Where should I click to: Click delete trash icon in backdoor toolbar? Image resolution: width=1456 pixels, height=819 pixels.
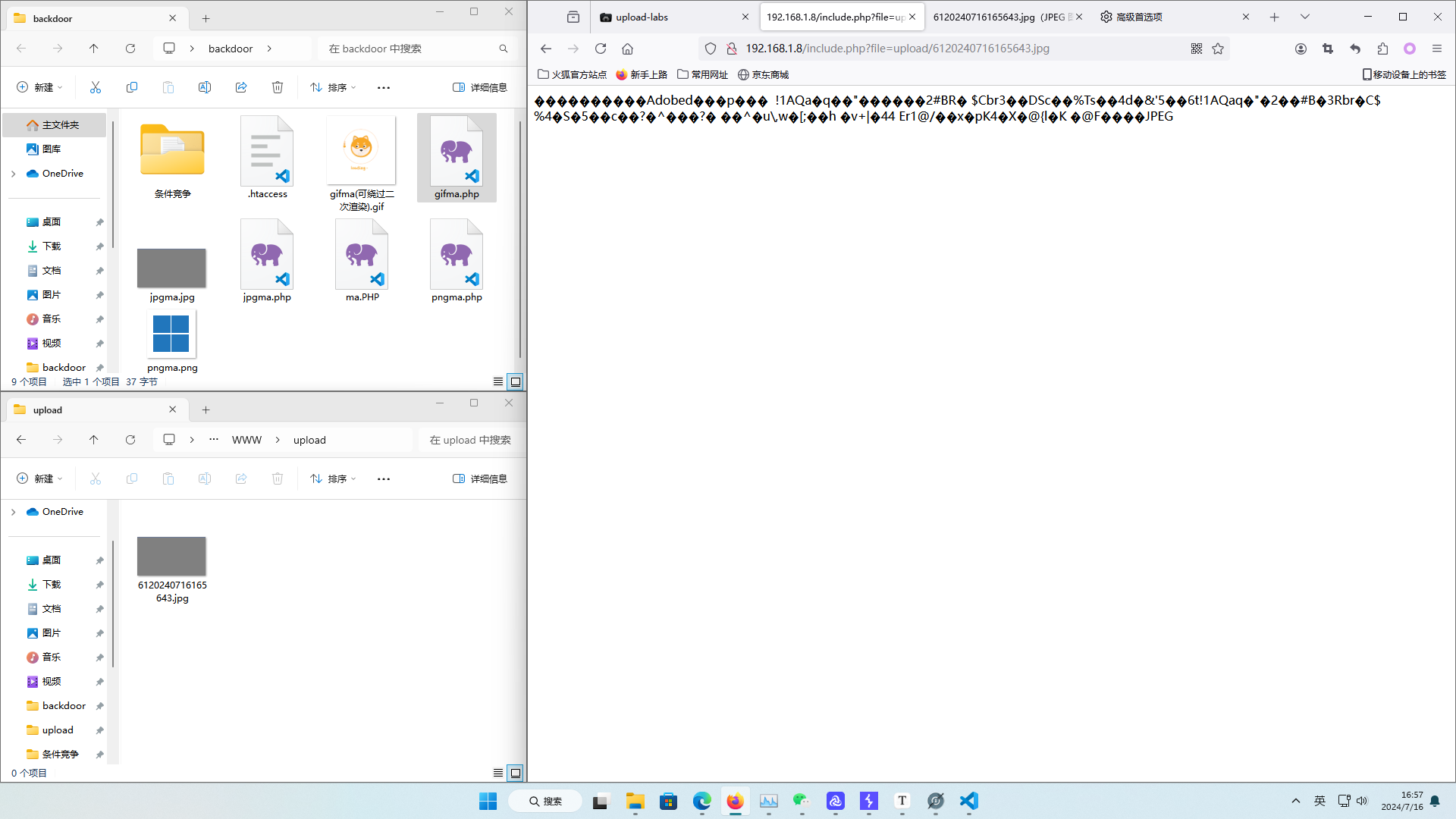[278, 87]
